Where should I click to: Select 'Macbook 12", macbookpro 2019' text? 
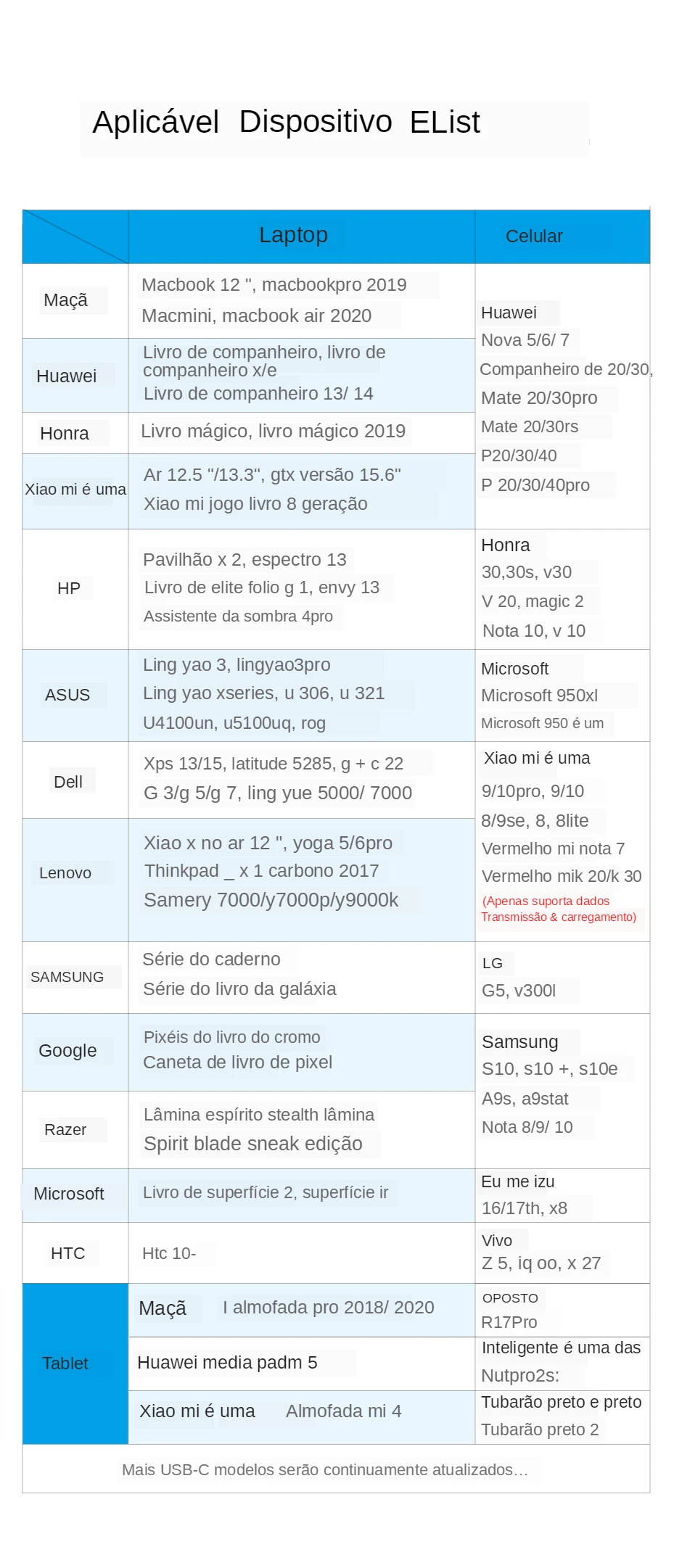pos(274,284)
